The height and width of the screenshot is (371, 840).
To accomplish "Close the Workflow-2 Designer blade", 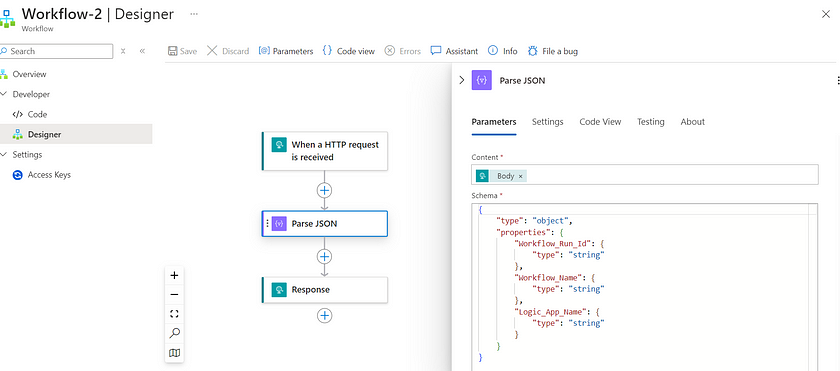I will (x=826, y=14).
